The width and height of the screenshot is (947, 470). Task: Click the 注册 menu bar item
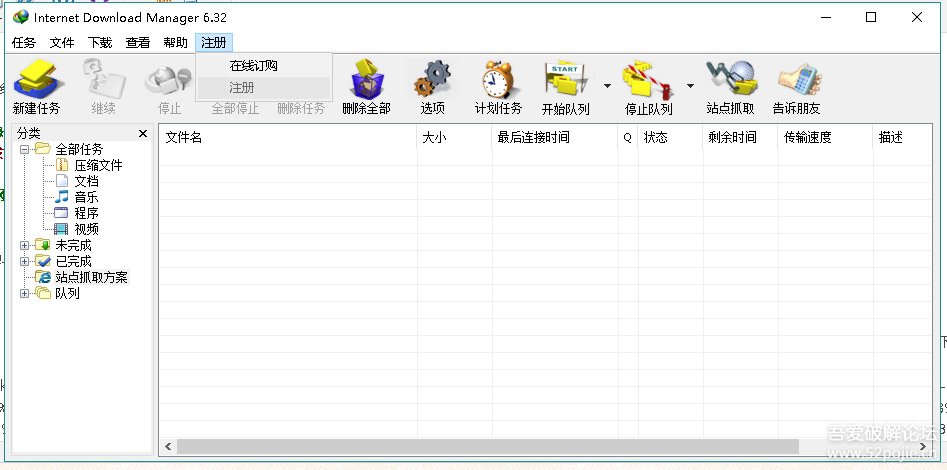pos(214,43)
